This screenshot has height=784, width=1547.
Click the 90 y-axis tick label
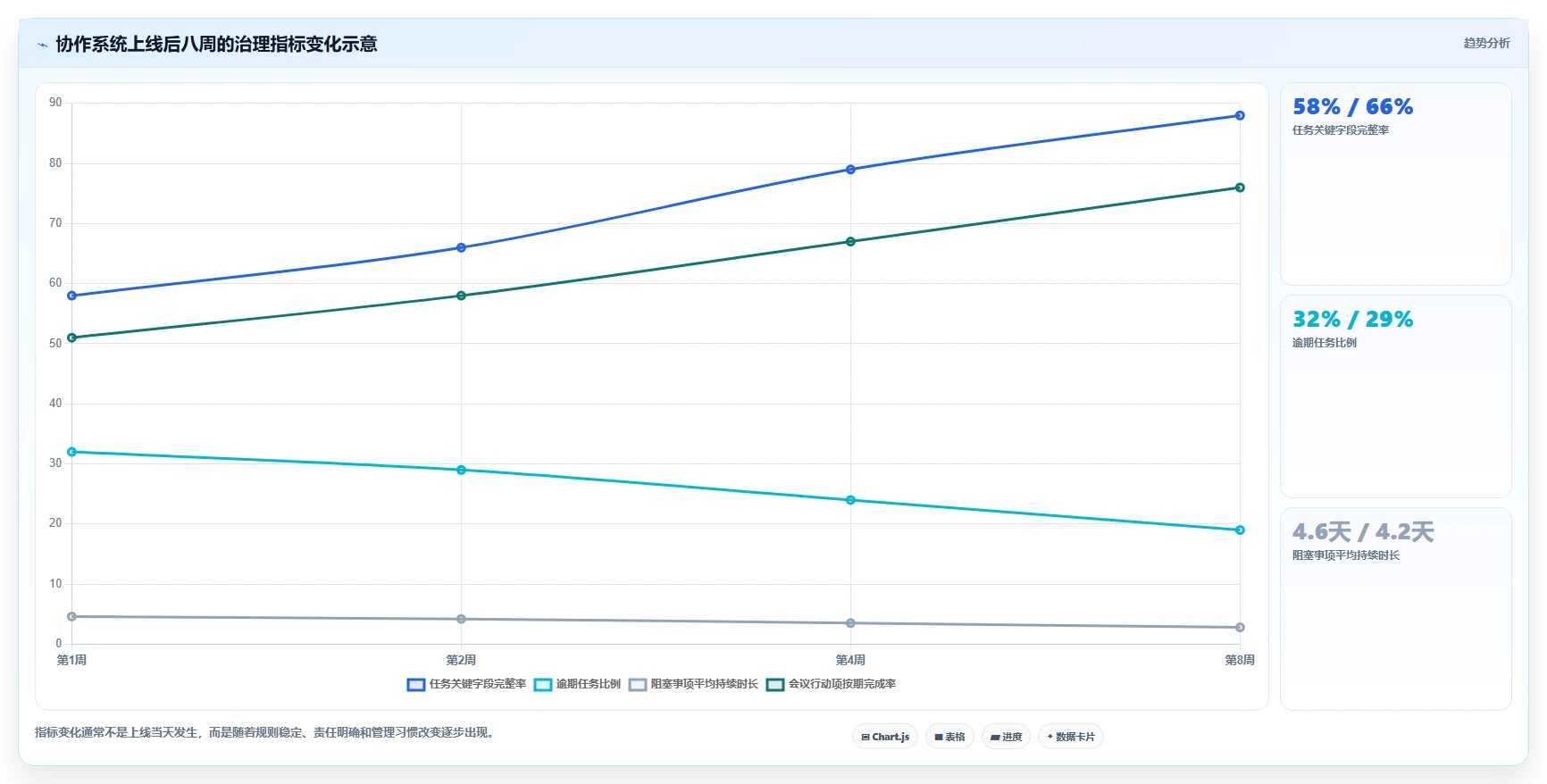55,103
